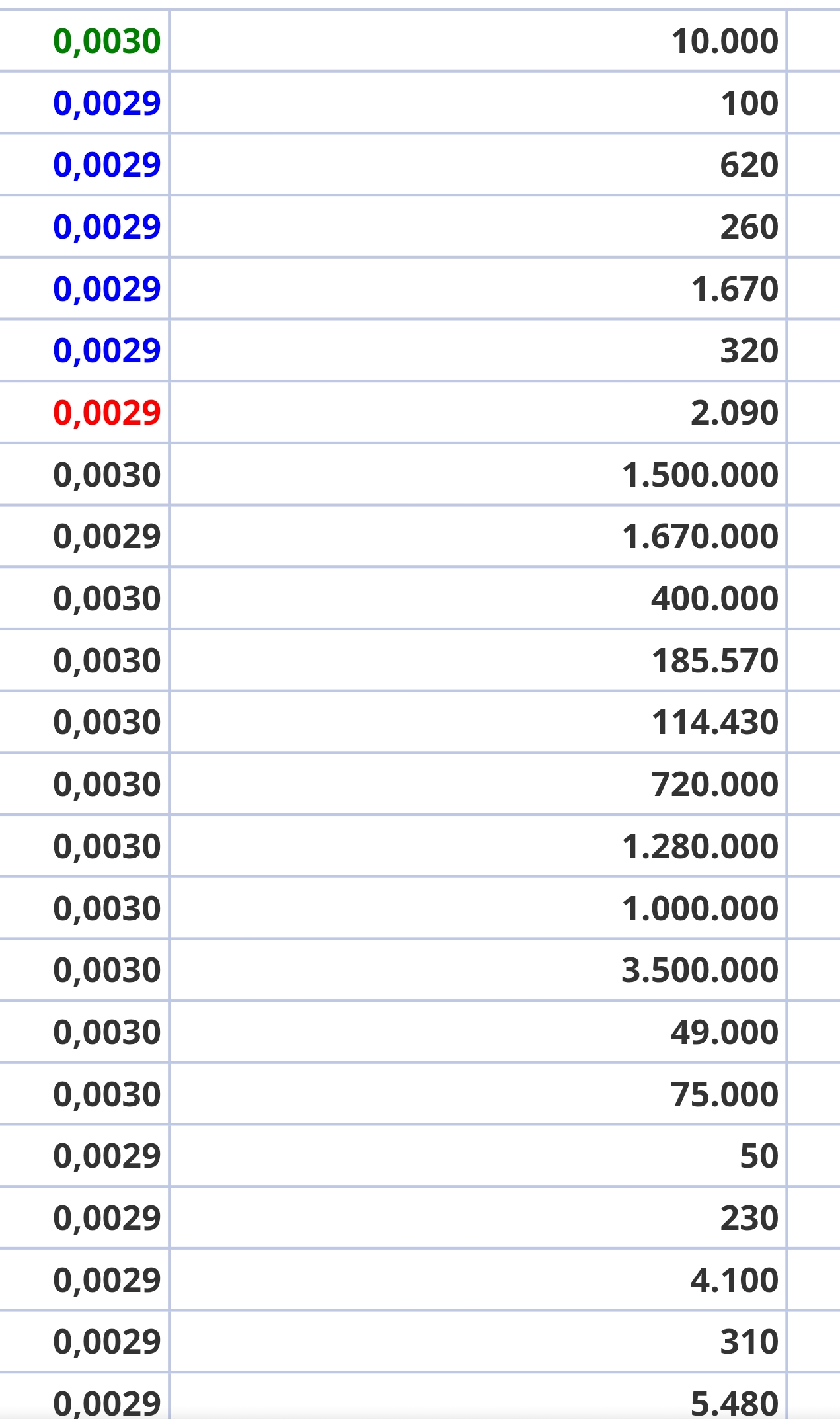
Task: Select the 114.430 quantity cell
Action: click(478, 721)
